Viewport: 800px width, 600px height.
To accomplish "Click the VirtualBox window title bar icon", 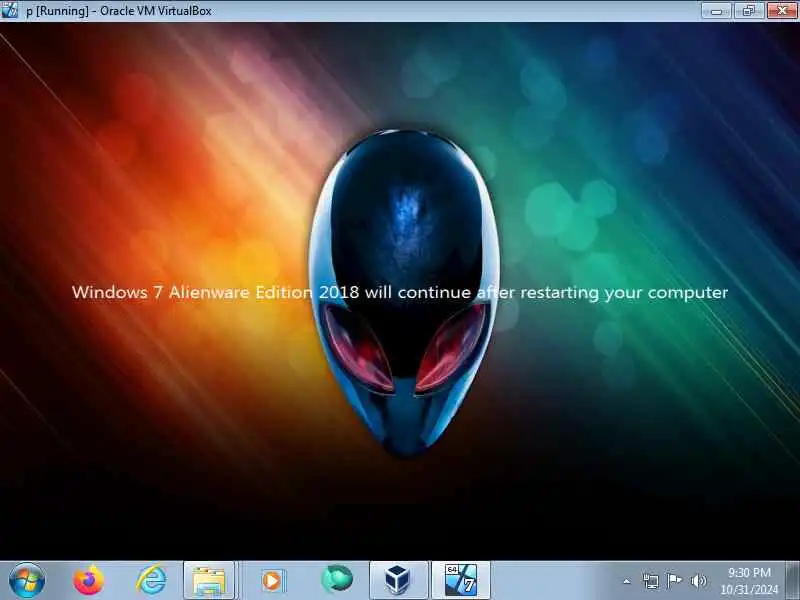I will 9,10.
